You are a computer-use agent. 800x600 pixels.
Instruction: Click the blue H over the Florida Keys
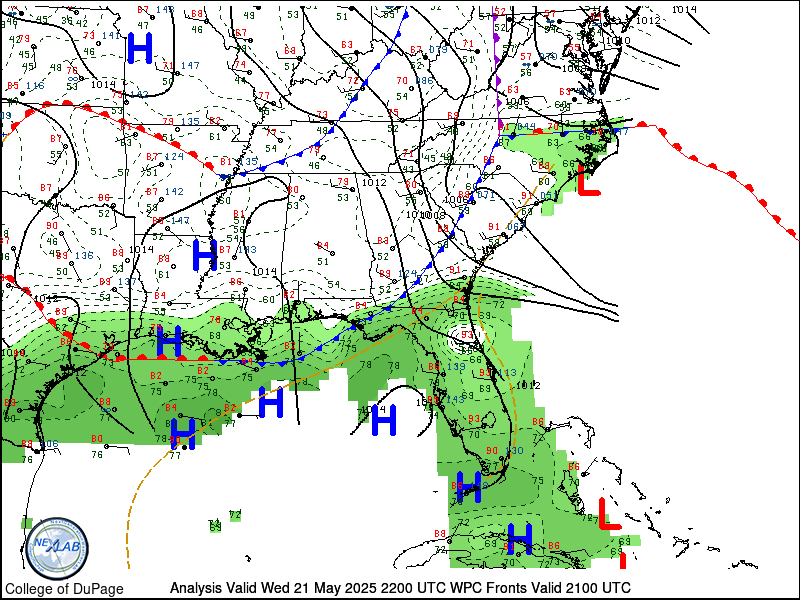pos(469,487)
